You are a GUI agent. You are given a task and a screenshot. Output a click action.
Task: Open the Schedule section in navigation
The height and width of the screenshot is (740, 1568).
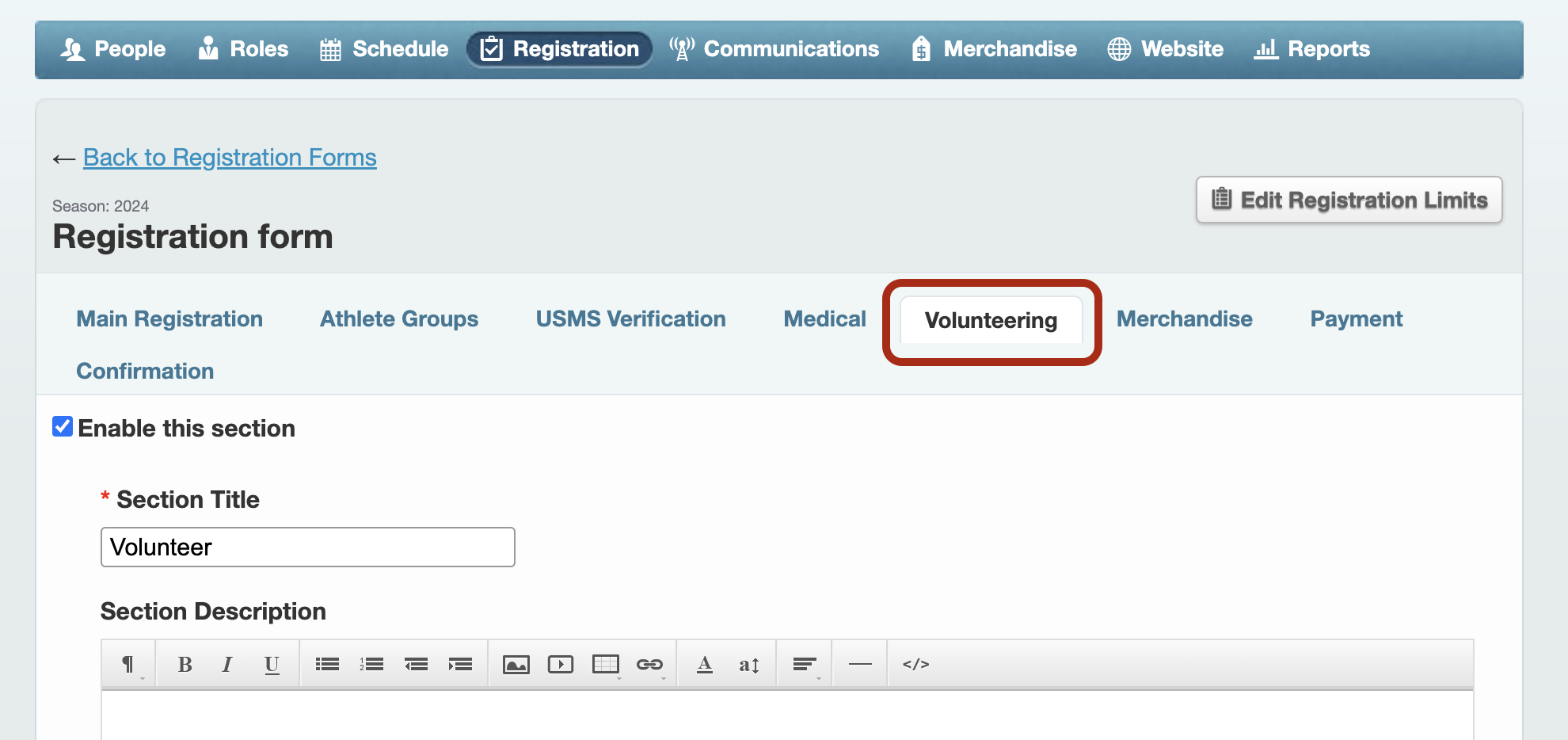pos(384,49)
